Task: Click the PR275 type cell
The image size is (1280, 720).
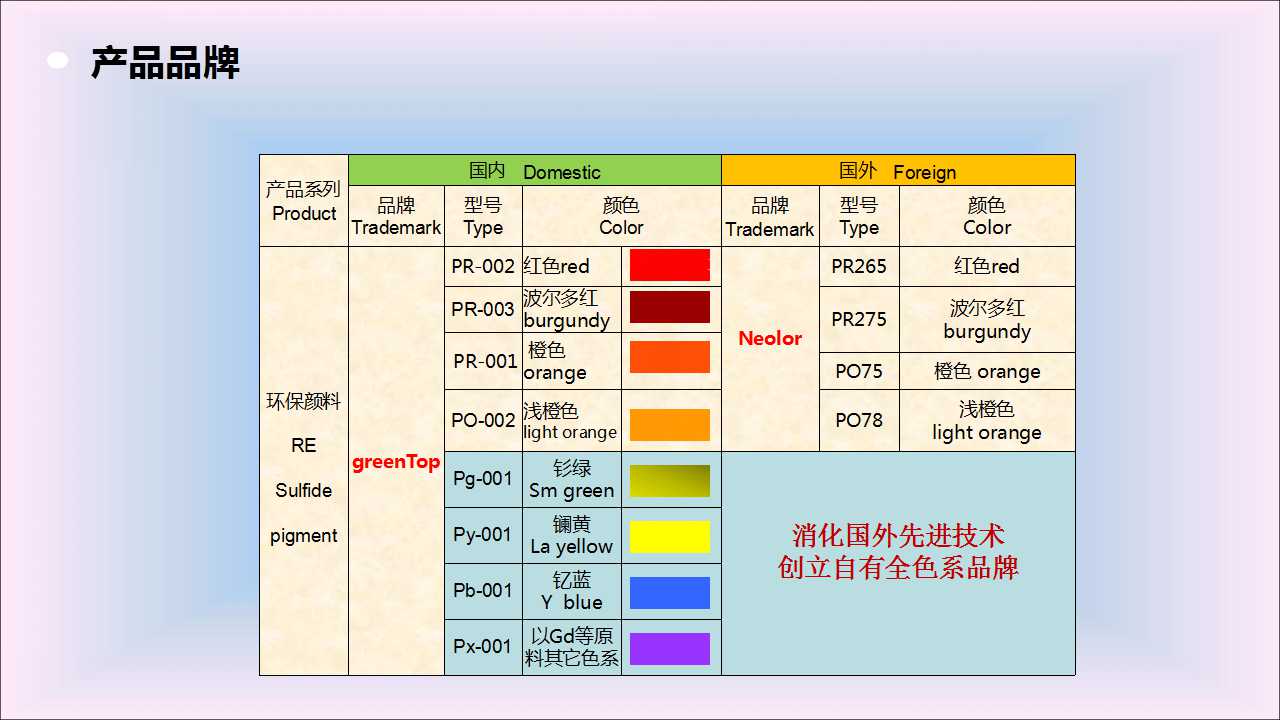Action: 859,319
